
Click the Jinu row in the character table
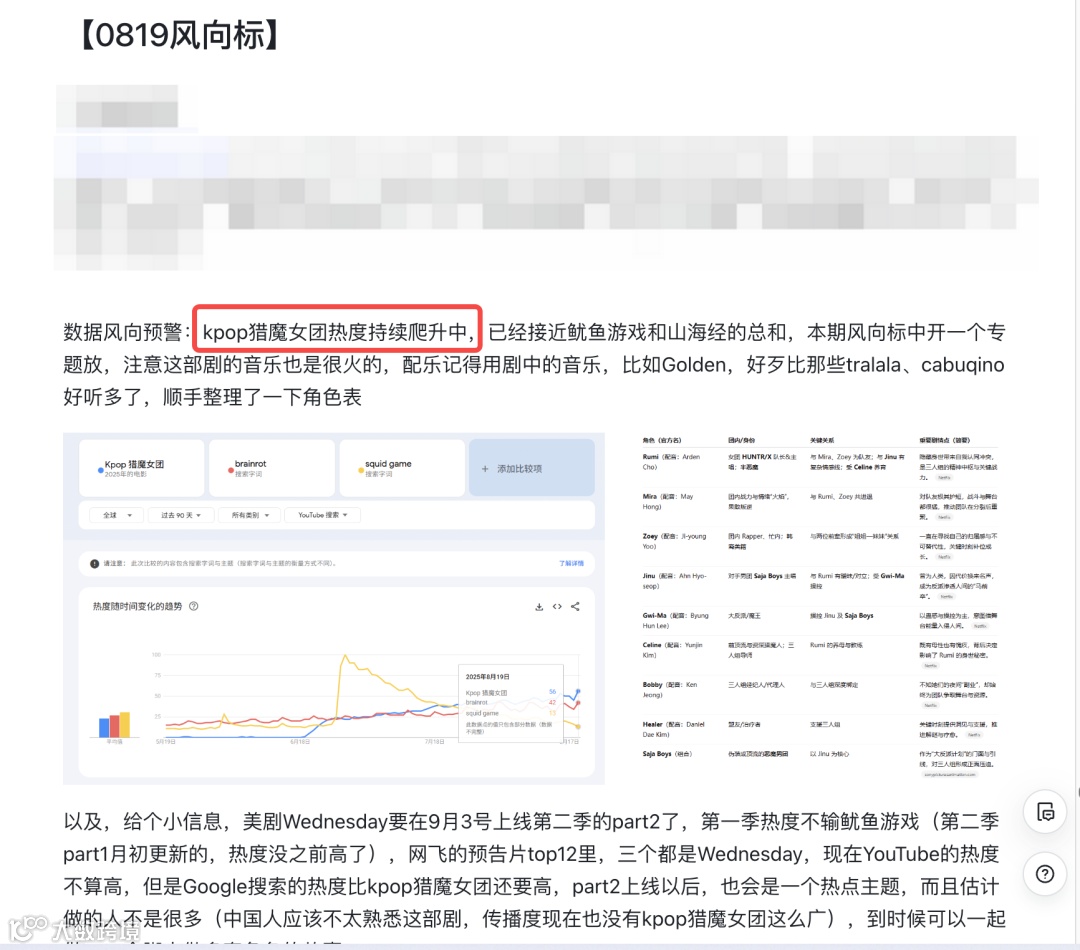click(820, 586)
